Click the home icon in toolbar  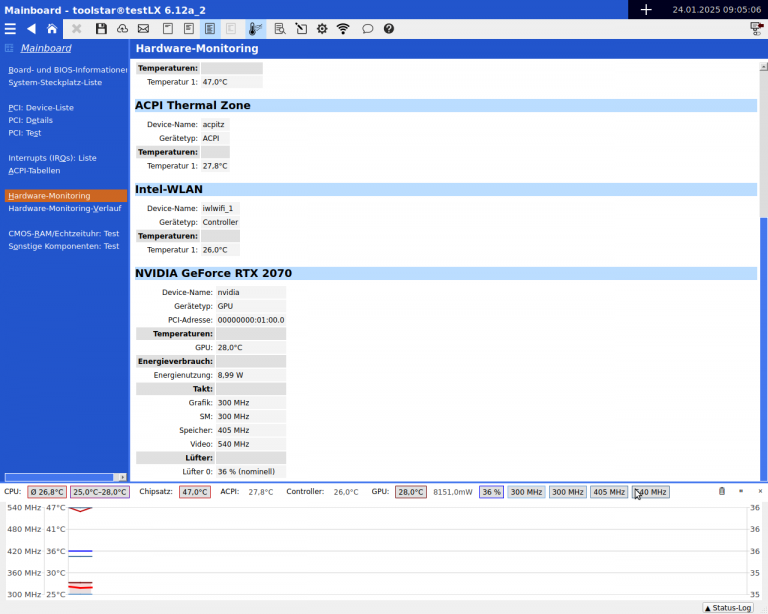[x=52, y=29]
